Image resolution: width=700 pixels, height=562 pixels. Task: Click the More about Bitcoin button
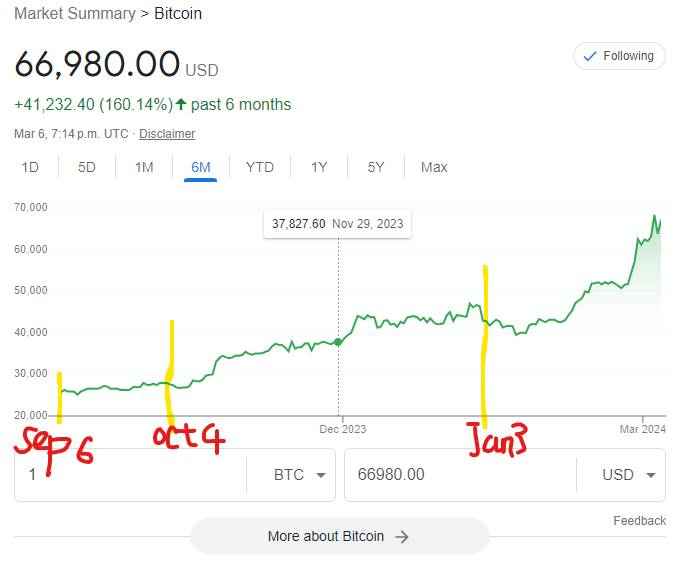(339, 536)
